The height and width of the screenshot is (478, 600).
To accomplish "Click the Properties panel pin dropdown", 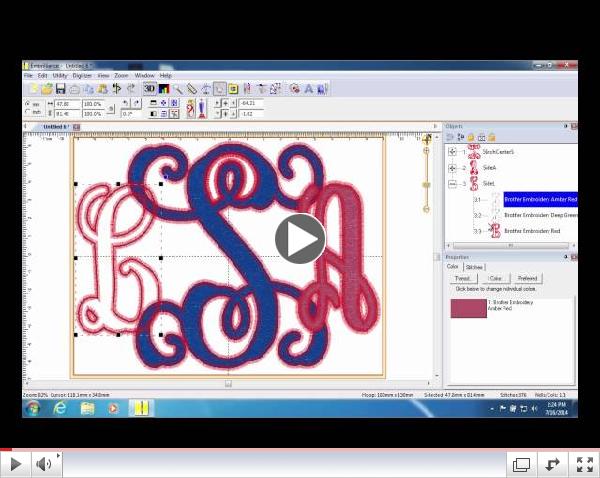I will (566, 257).
